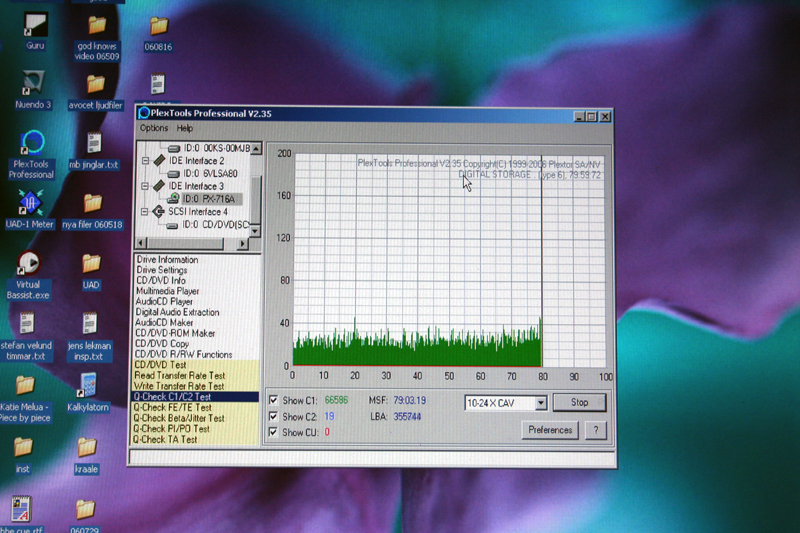Select Digital Audio Extraction function
The height and width of the screenshot is (533, 800).
pos(177,312)
